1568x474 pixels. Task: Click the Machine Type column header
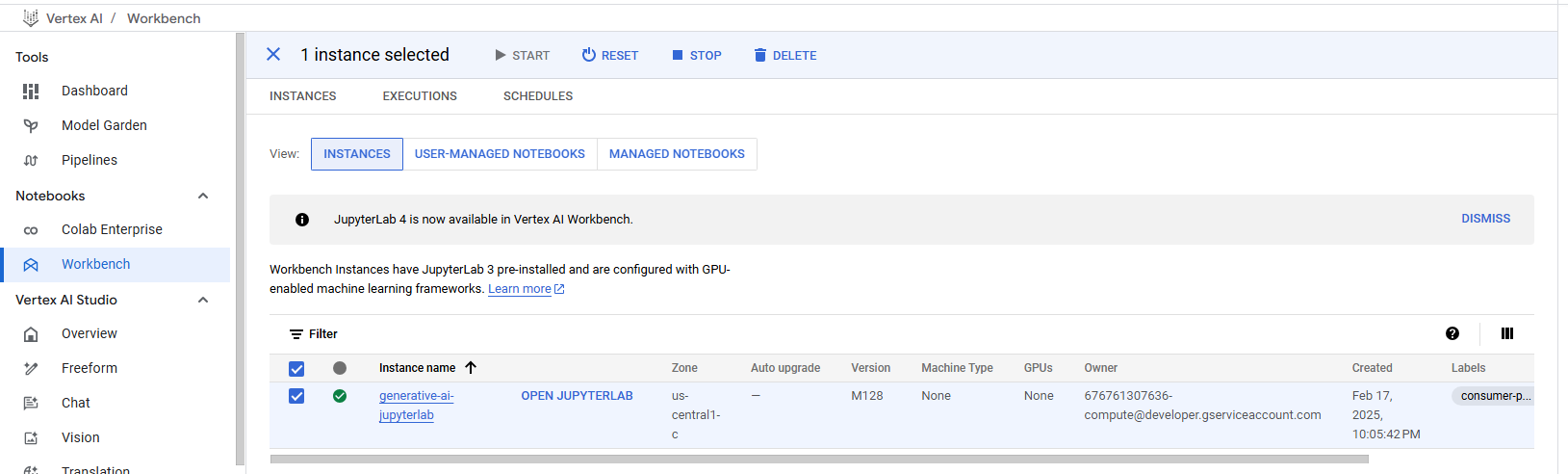957,368
